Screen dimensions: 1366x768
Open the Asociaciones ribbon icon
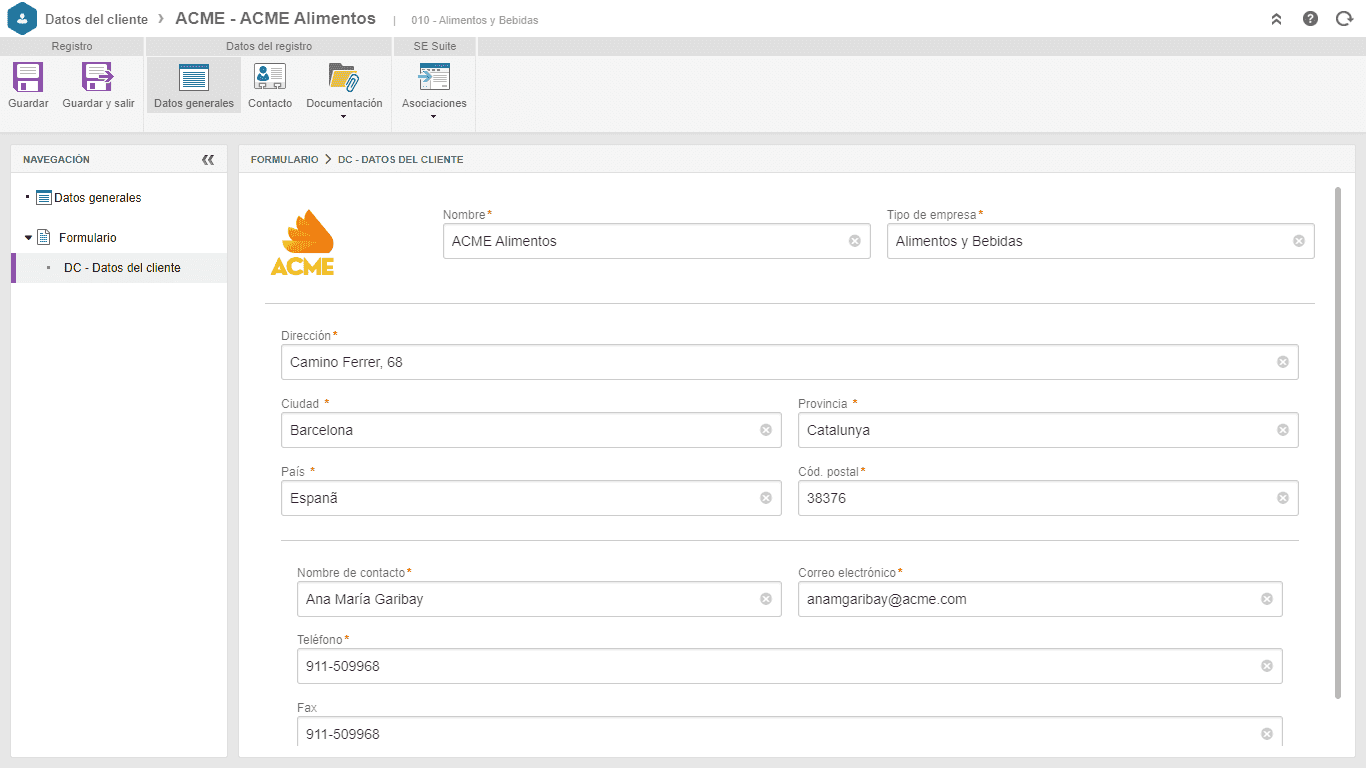434,78
